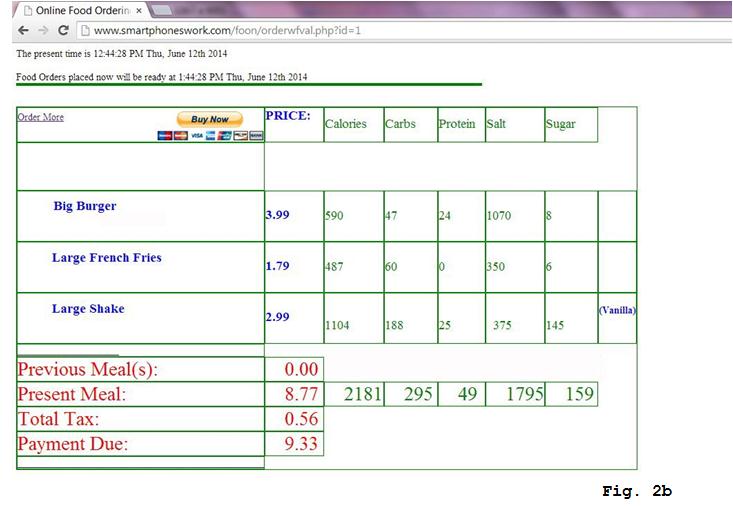The height and width of the screenshot is (508, 733).
Task: Click the browser Forward arrow
Action: coord(43,30)
